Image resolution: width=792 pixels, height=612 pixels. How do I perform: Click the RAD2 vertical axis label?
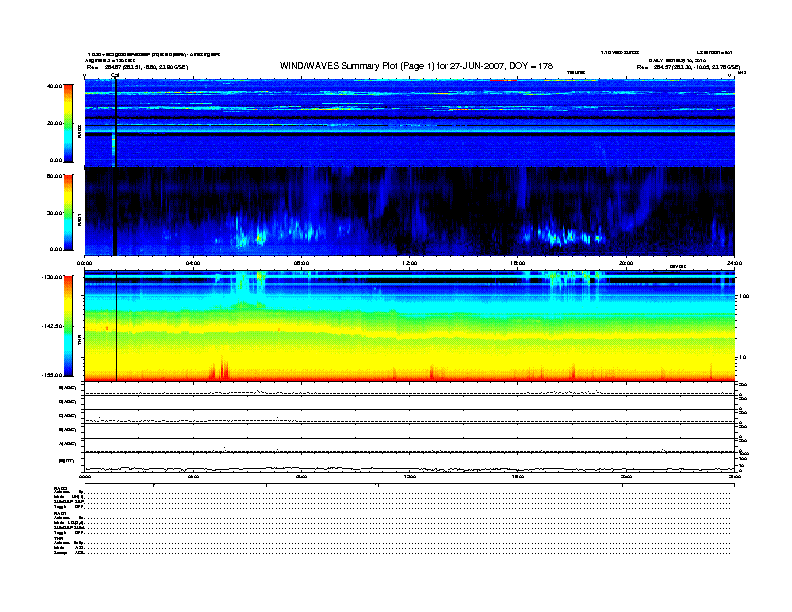[79, 131]
